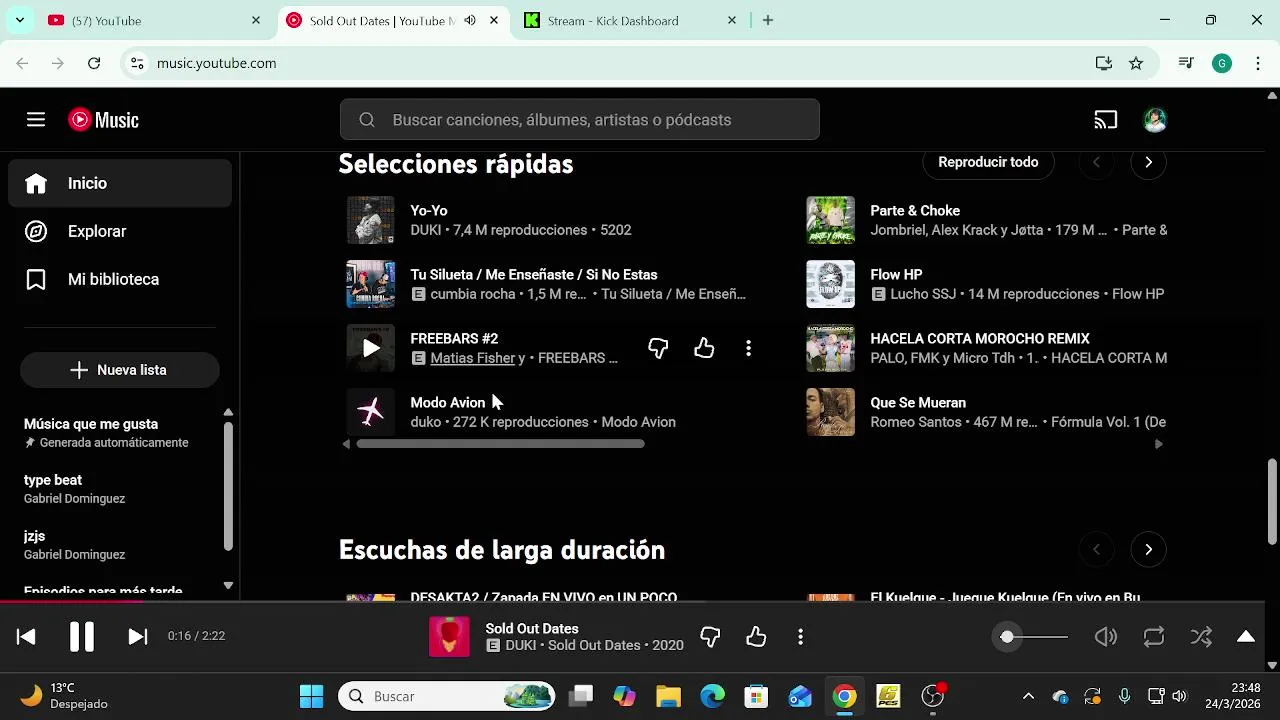Screen dimensions: 1280x720
Task: Create a new playlist with Nueva lista
Action: (x=119, y=370)
